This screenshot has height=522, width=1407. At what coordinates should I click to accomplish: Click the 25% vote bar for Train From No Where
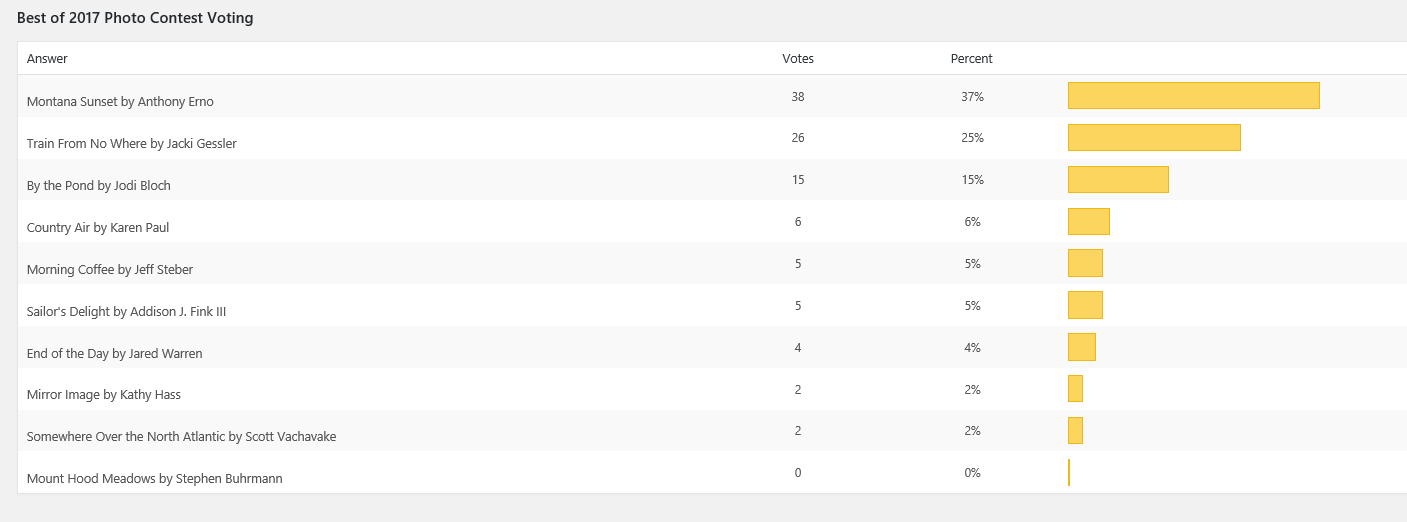click(x=1154, y=138)
